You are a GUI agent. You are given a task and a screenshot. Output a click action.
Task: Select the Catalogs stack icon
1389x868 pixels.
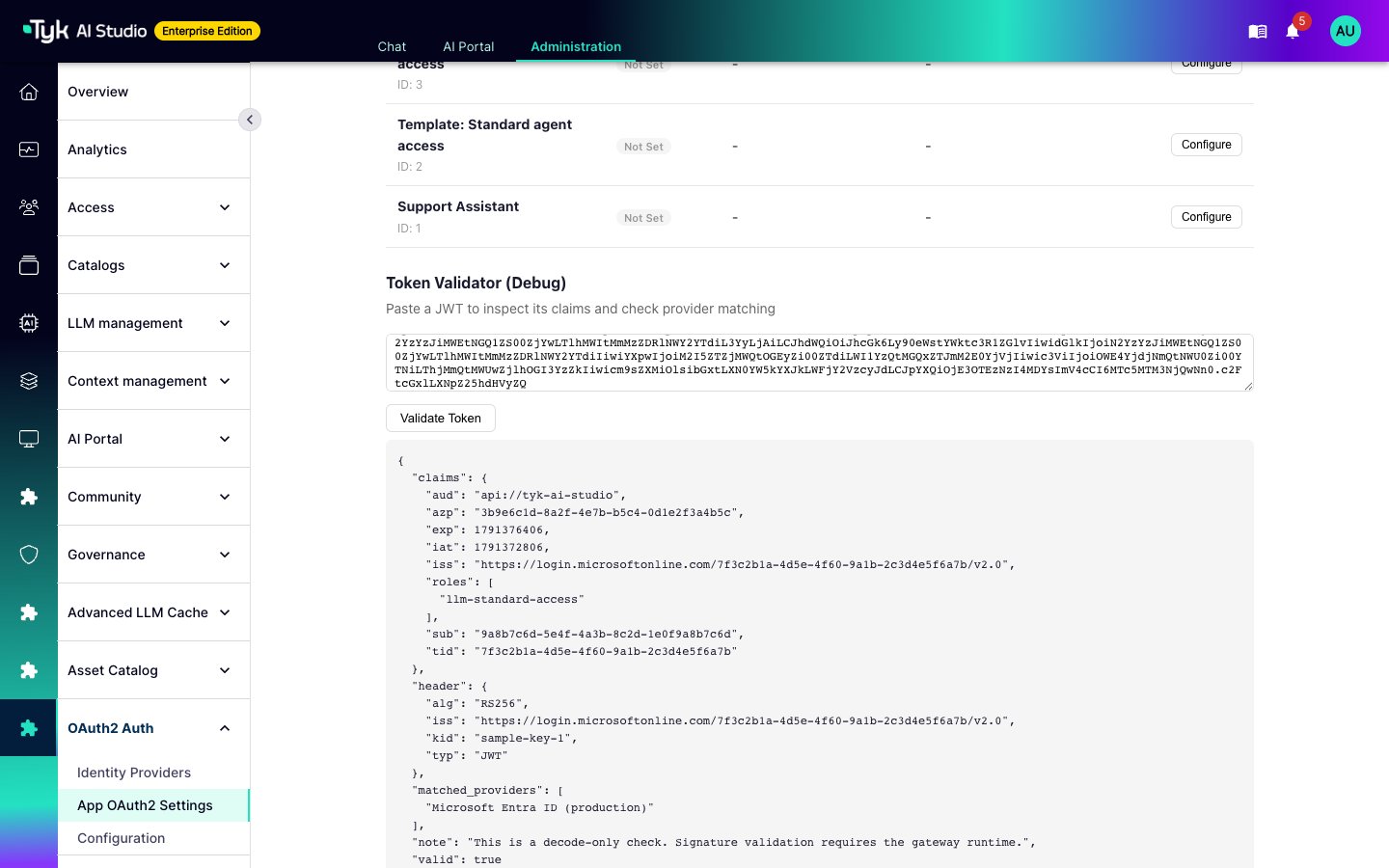pyautogui.click(x=29, y=265)
